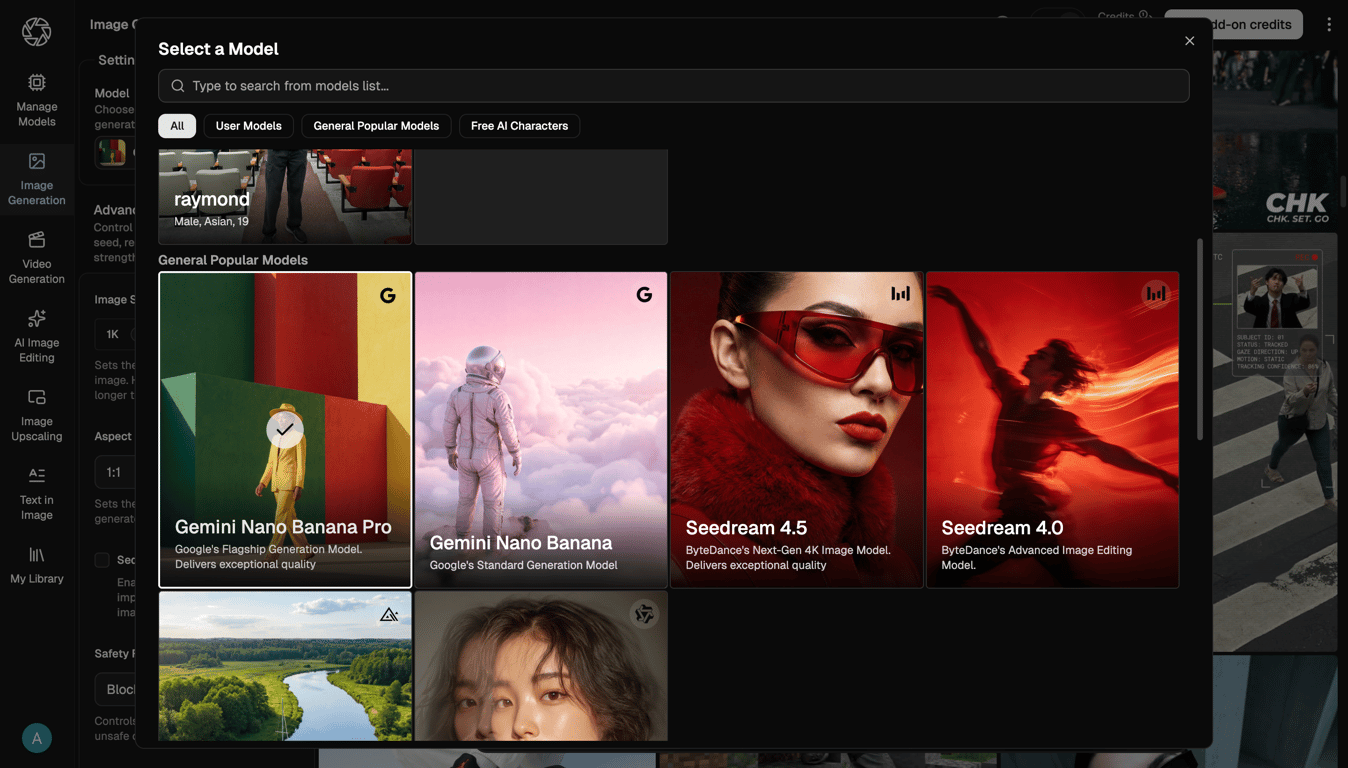This screenshot has height=768, width=1348.
Task: Choose the raymond character model card
Action: click(285, 196)
